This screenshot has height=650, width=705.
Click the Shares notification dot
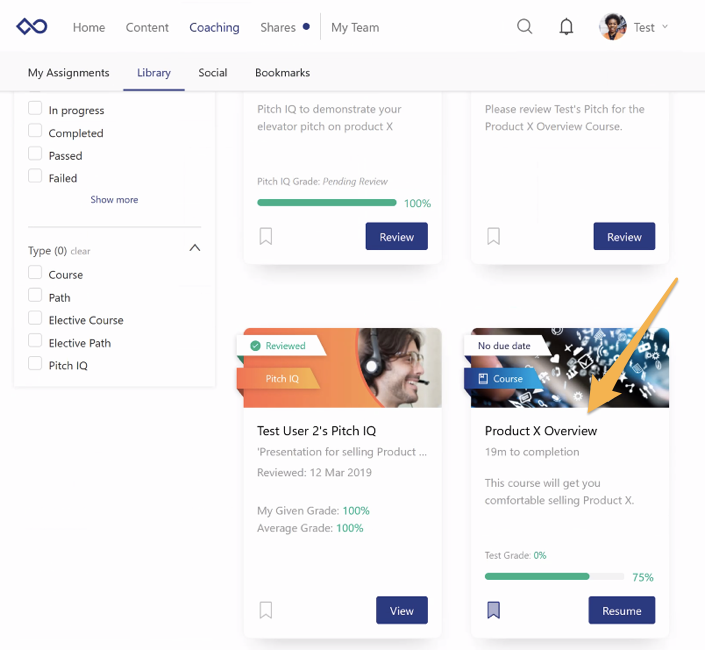[306, 27]
